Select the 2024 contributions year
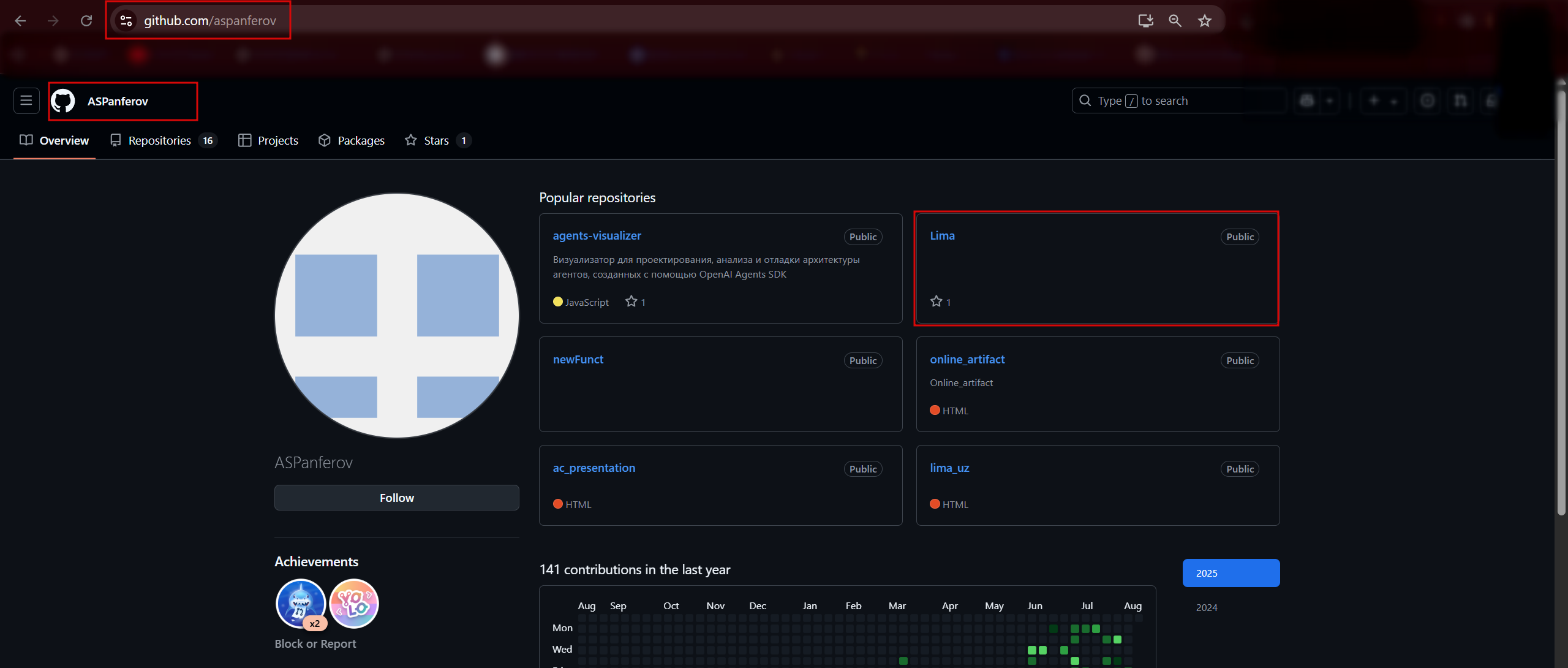The height and width of the screenshot is (668, 1568). 1207,607
